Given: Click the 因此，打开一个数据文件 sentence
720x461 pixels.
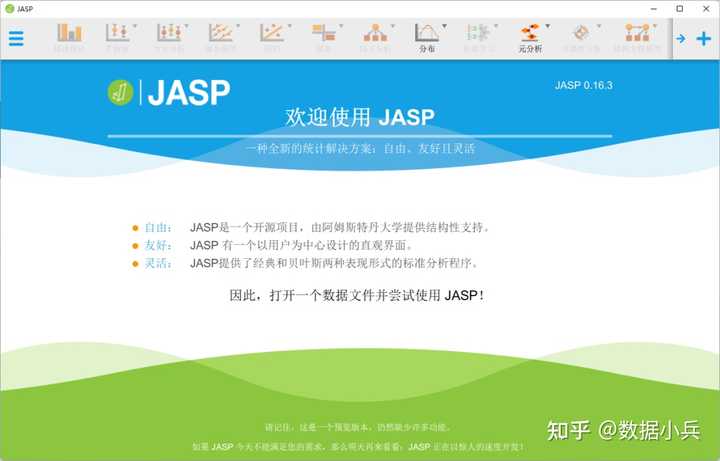Looking at the screenshot, I should click(356, 295).
